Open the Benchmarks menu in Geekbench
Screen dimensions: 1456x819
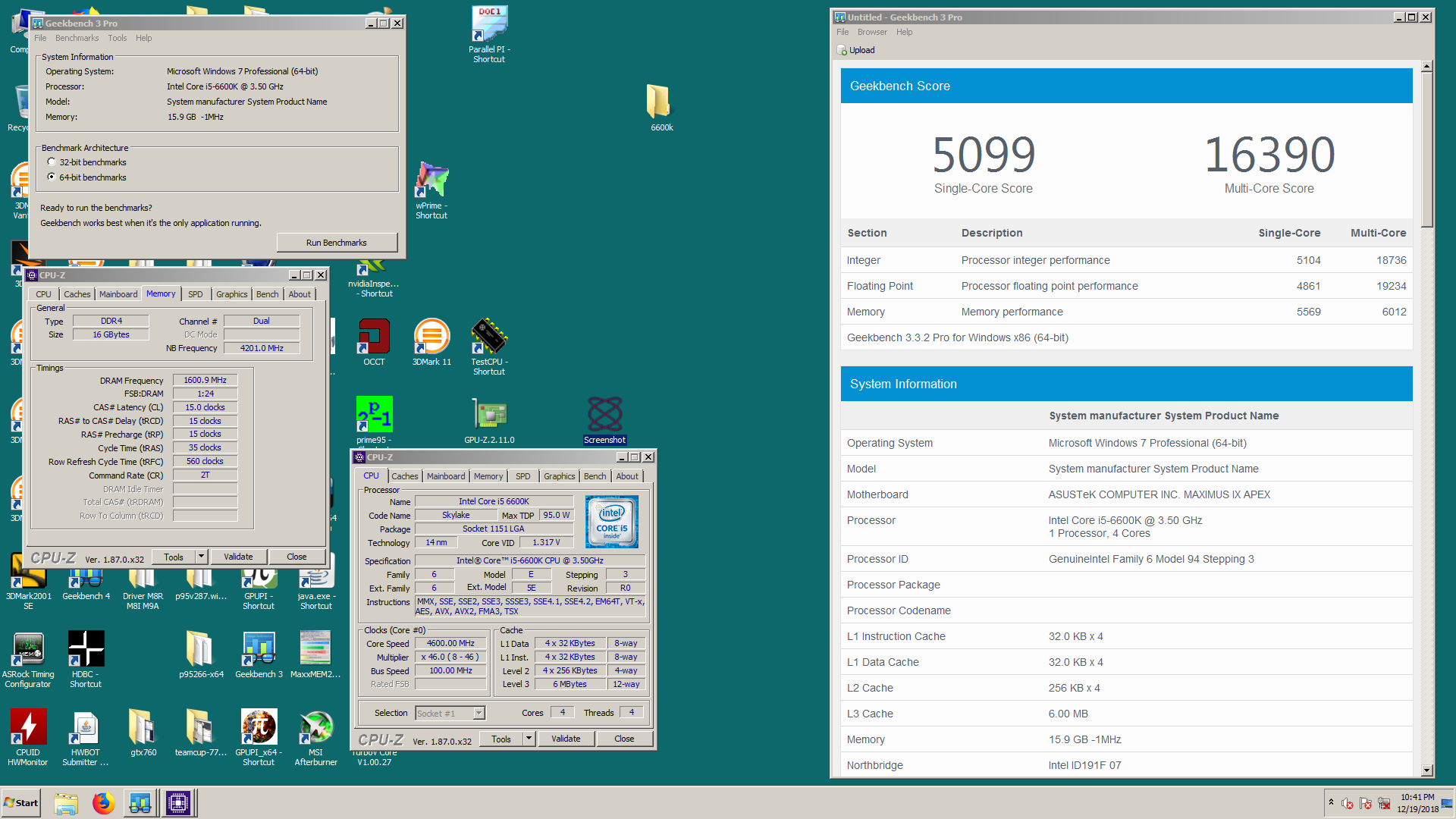tap(77, 38)
